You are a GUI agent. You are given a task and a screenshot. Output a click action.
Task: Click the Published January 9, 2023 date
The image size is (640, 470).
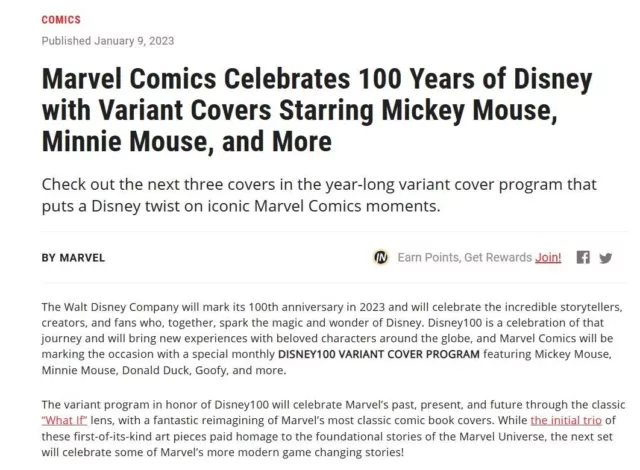[108, 41]
